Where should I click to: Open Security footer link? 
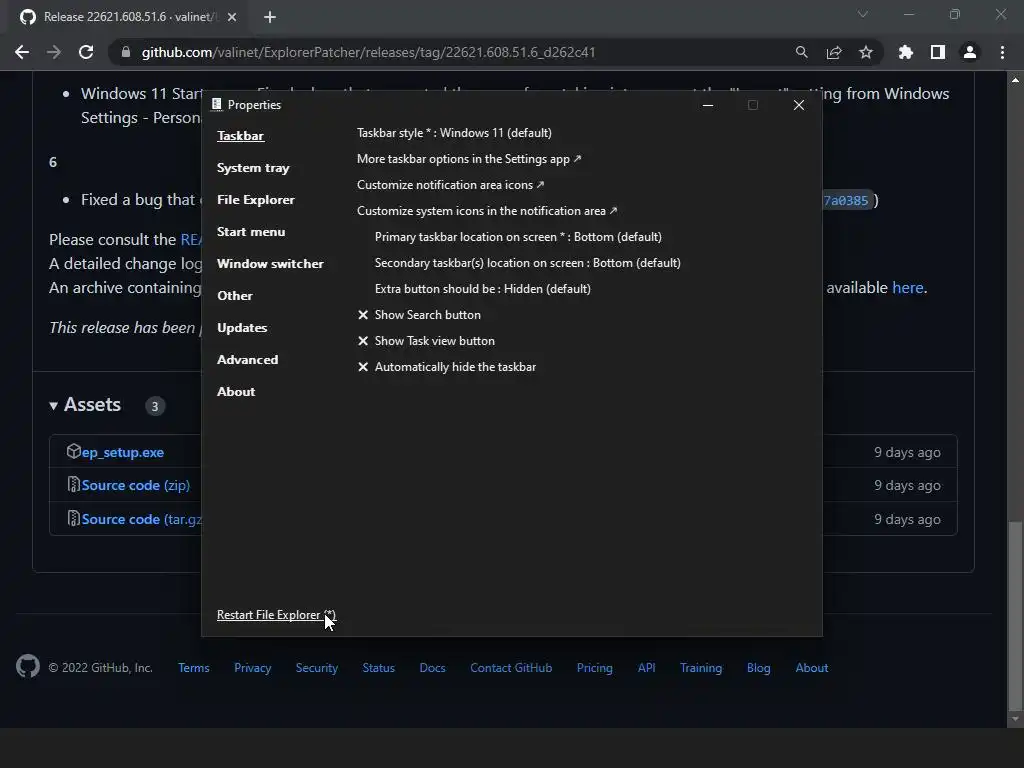click(317, 667)
